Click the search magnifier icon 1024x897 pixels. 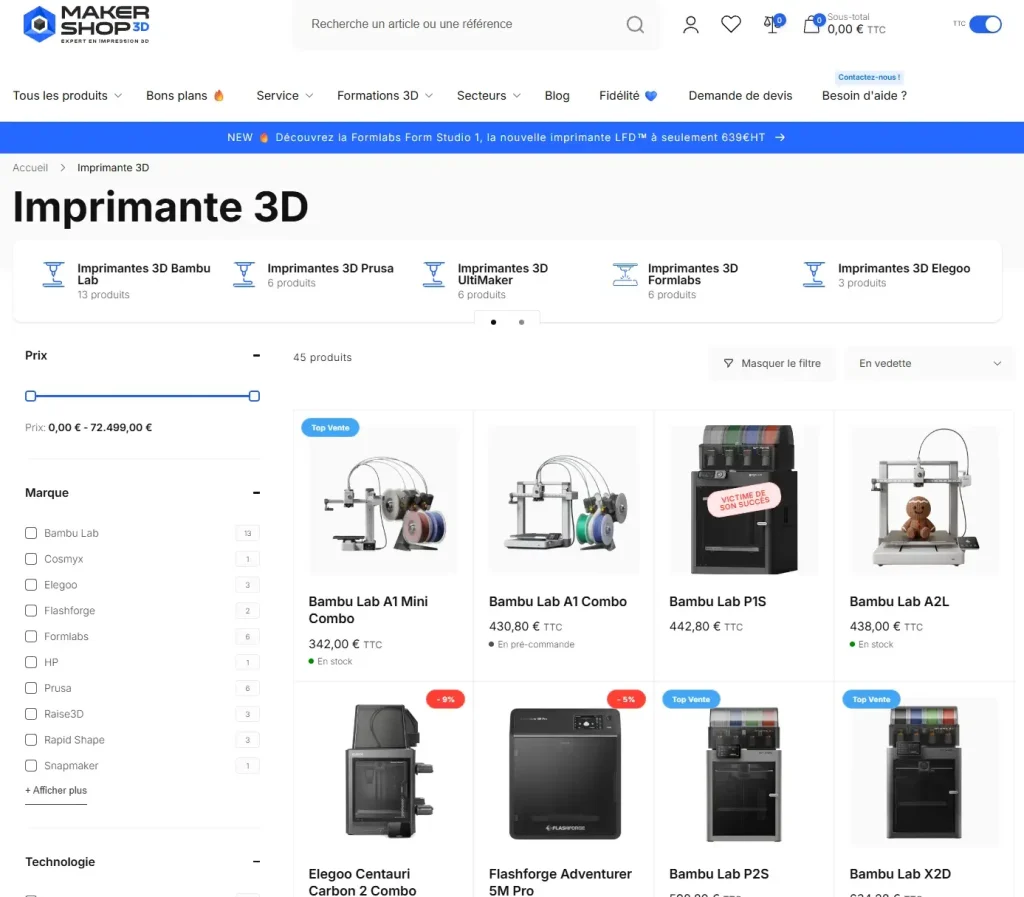point(635,24)
